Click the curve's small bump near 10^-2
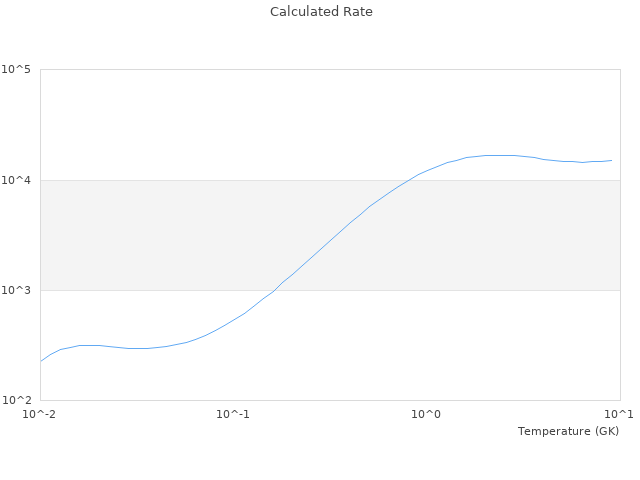 [x=88, y=345]
